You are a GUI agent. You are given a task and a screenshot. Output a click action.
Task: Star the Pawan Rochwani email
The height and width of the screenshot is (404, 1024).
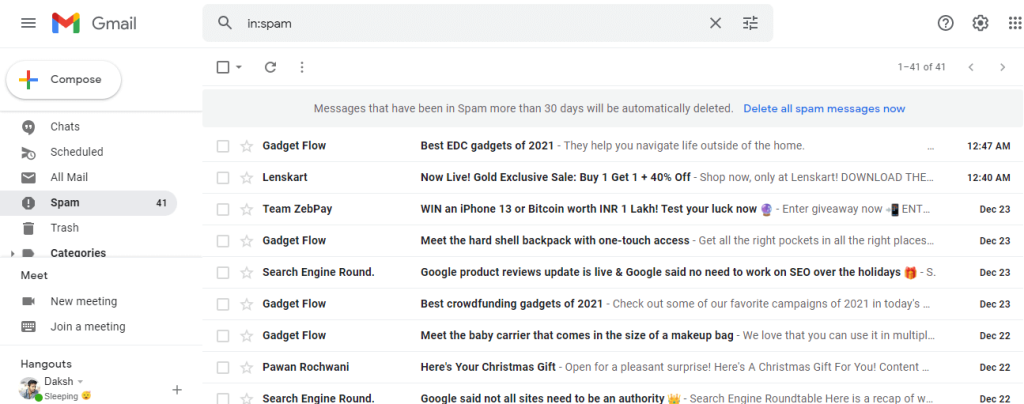click(x=246, y=367)
